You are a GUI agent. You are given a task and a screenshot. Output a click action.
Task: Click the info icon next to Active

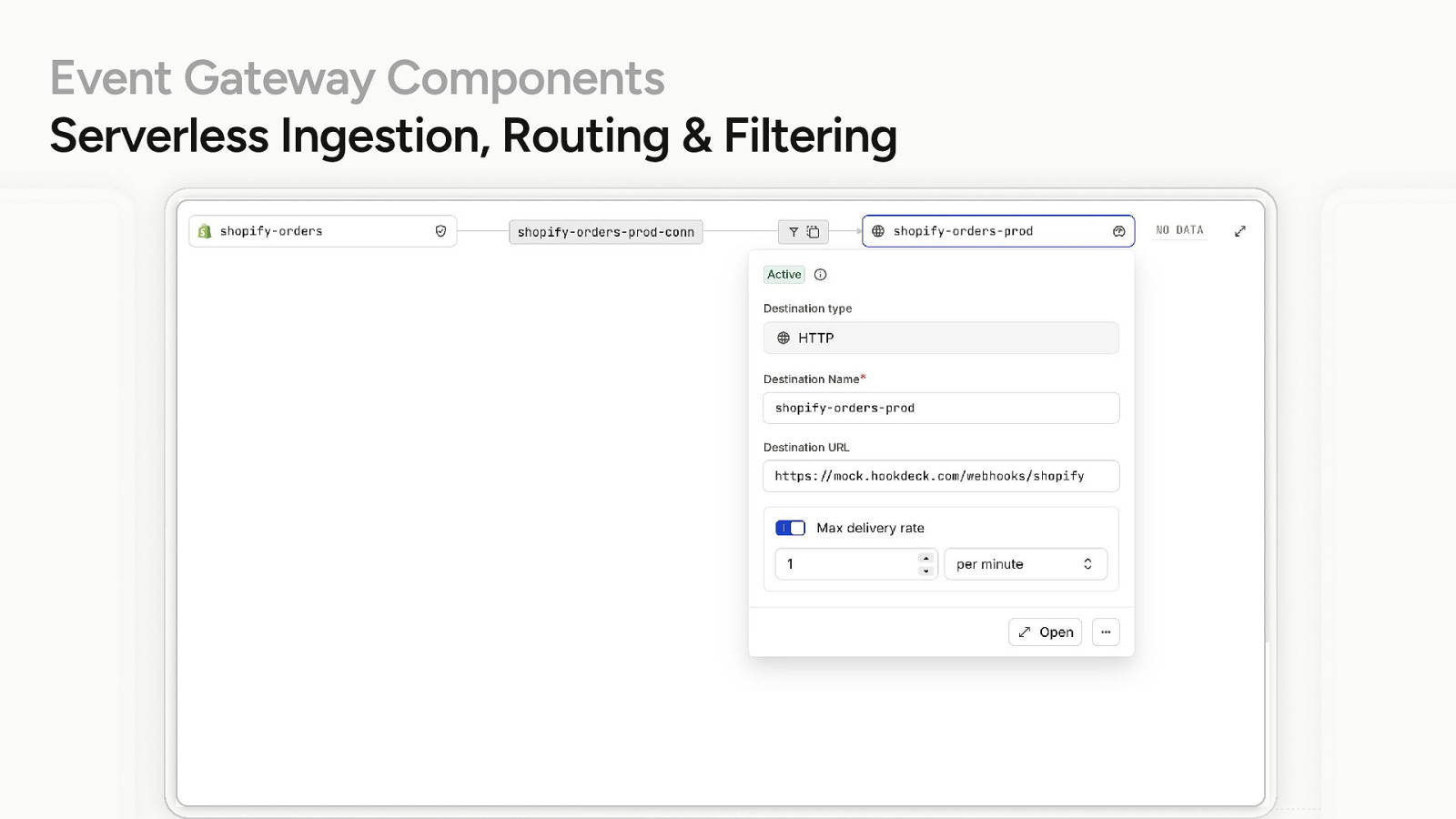coord(820,275)
